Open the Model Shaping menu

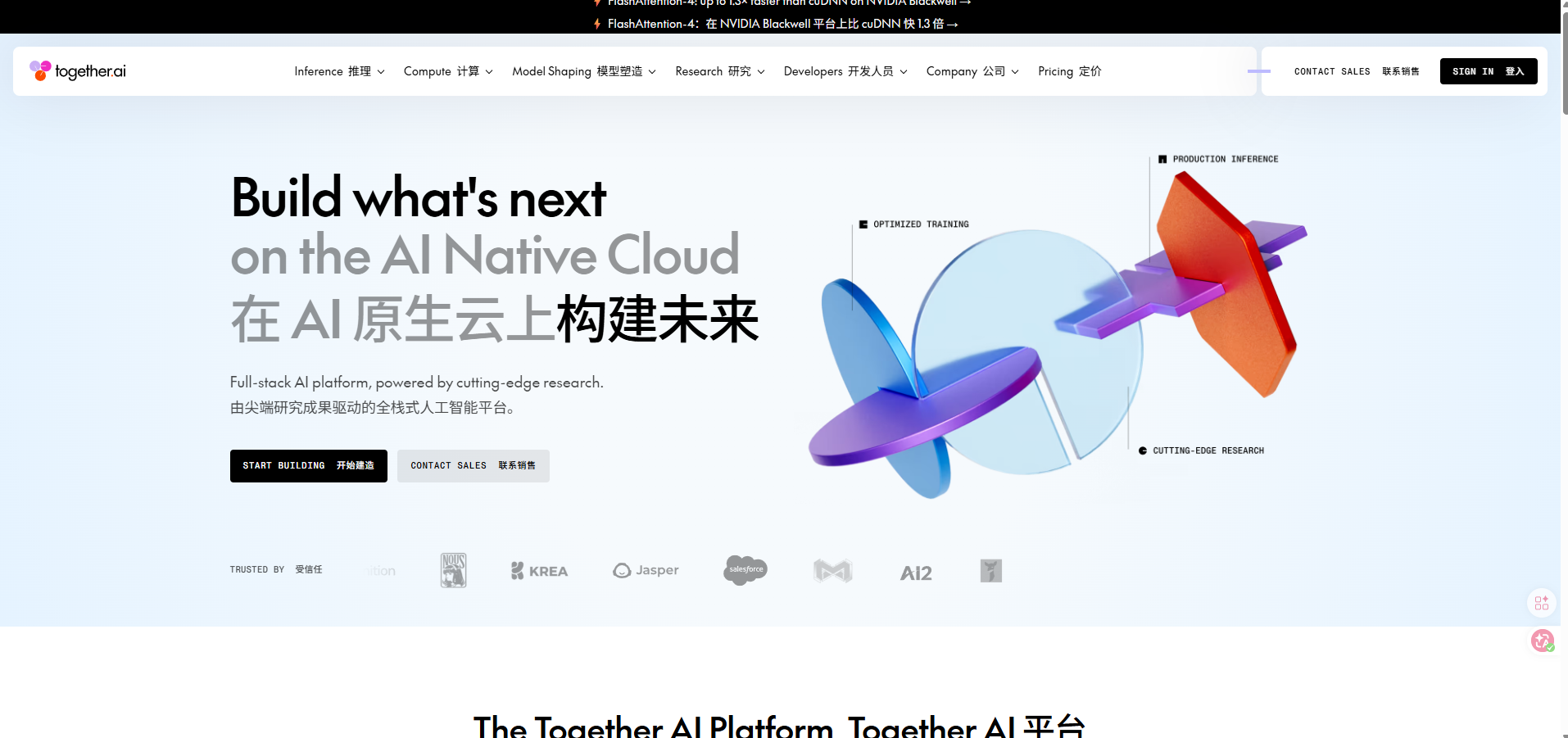584,71
